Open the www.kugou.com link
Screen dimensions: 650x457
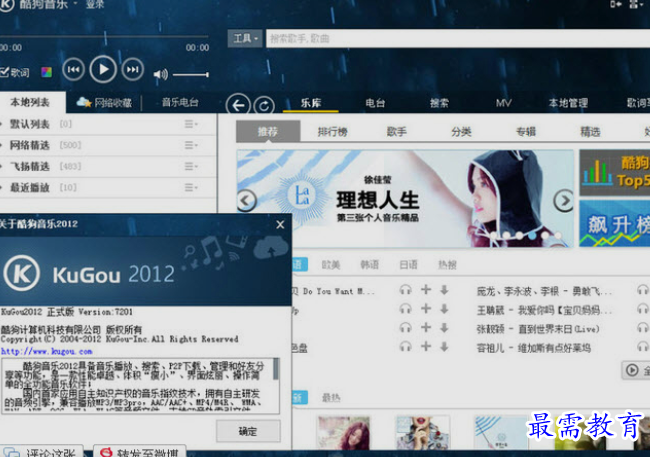[46, 351]
